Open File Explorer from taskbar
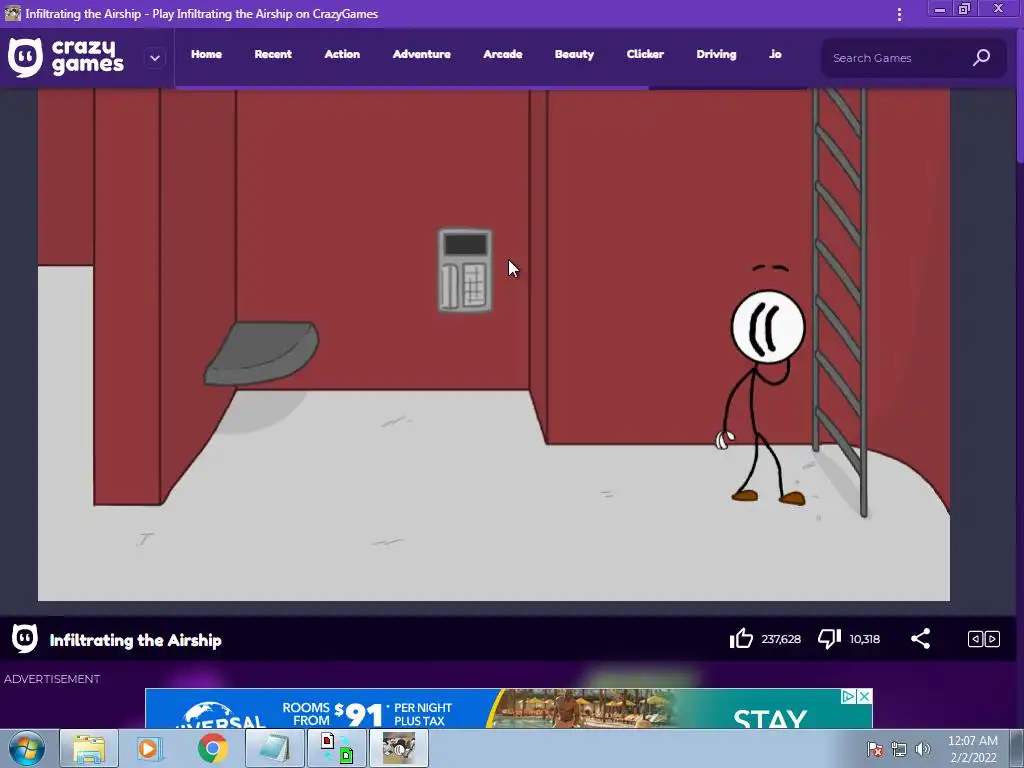This screenshot has width=1024, height=768. (x=89, y=748)
